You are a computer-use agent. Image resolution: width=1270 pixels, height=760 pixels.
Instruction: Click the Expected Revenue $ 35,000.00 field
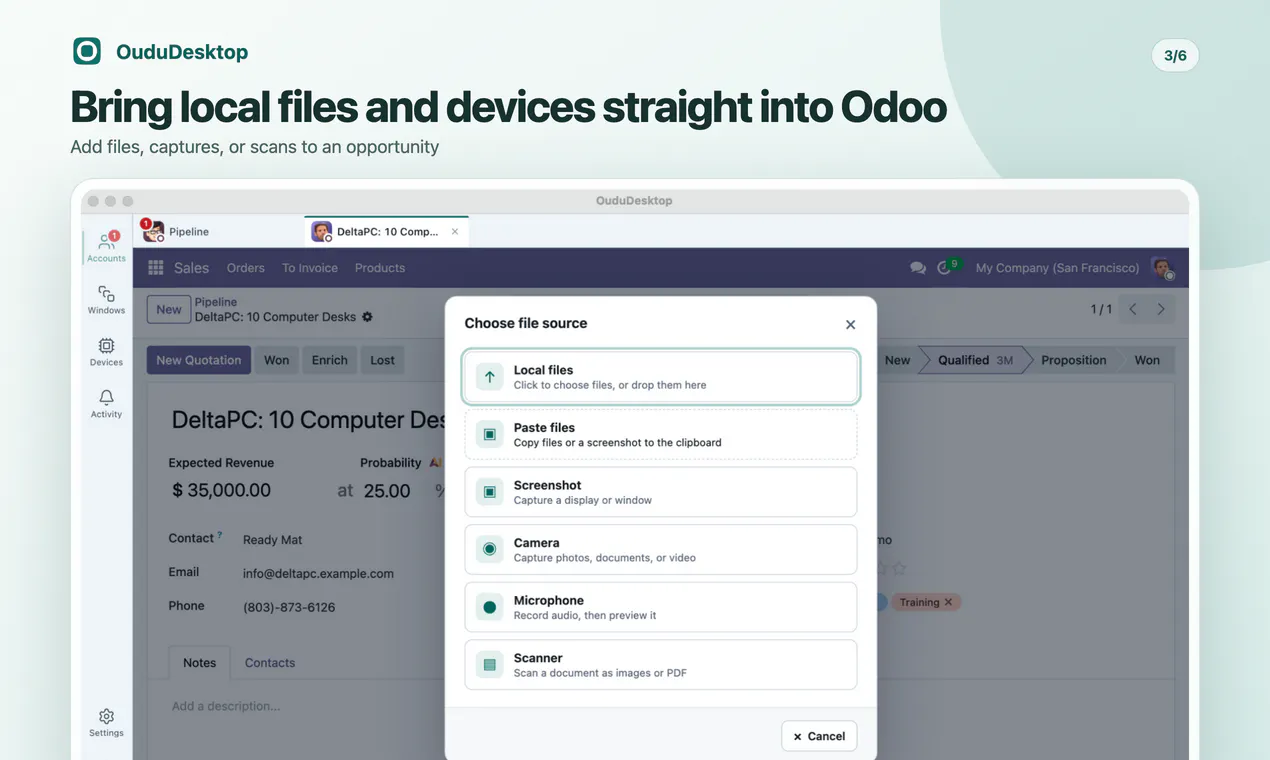(x=222, y=490)
